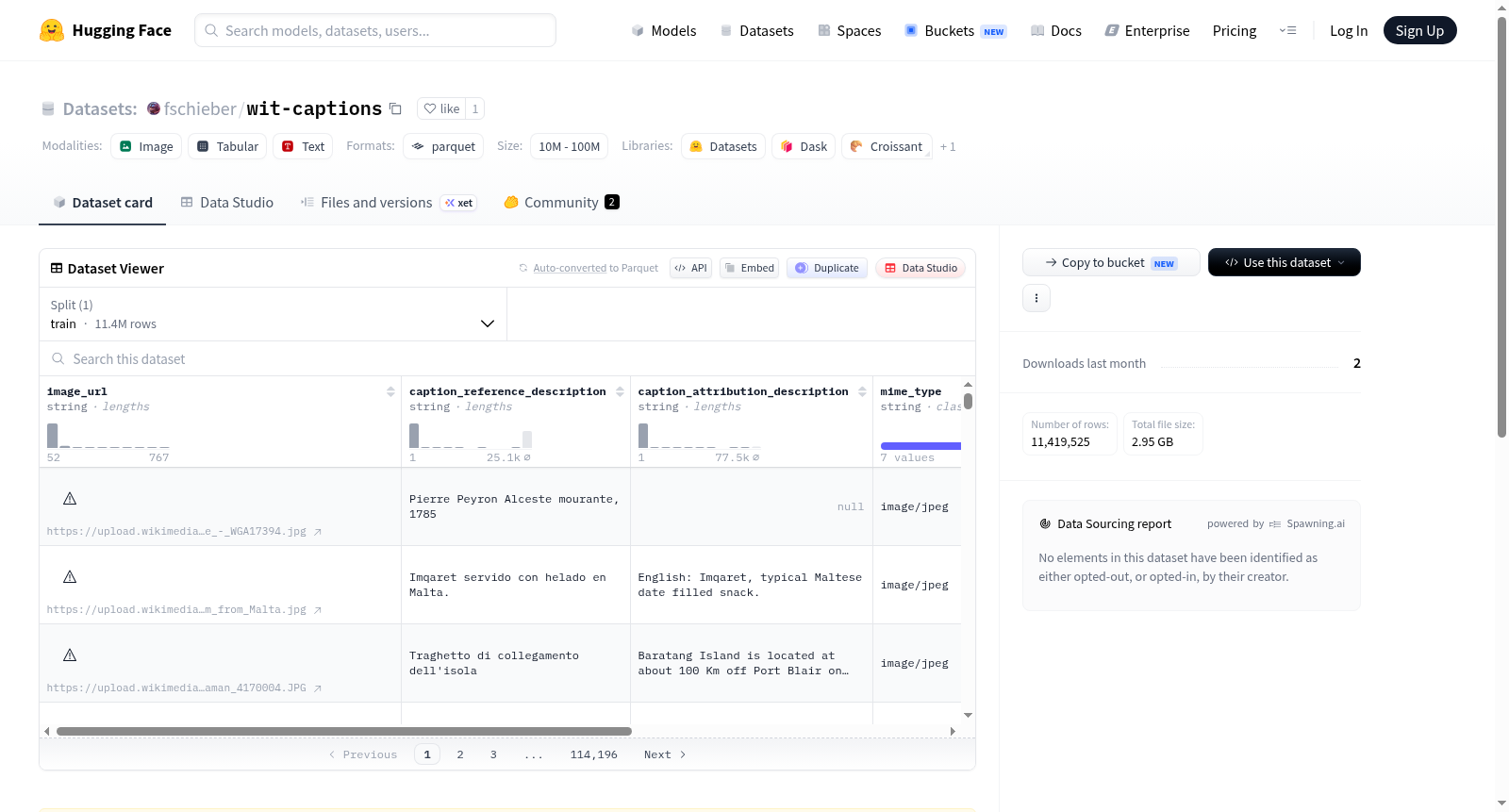Click the Embed button
The height and width of the screenshot is (812, 1509).
[749, 268]
